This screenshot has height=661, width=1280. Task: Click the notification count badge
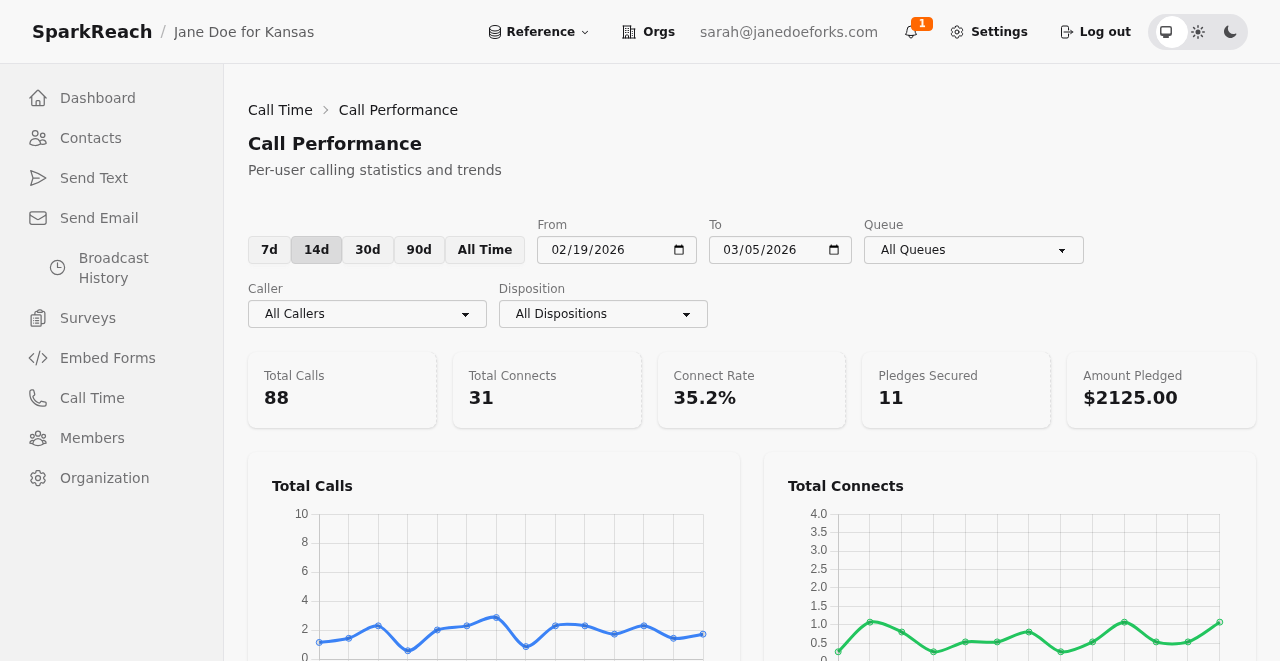922,24
